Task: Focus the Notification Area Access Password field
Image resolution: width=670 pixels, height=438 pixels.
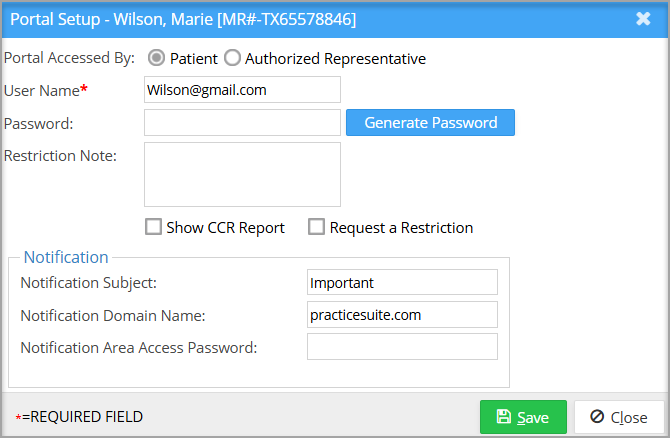Action: [x=402, y=347]
